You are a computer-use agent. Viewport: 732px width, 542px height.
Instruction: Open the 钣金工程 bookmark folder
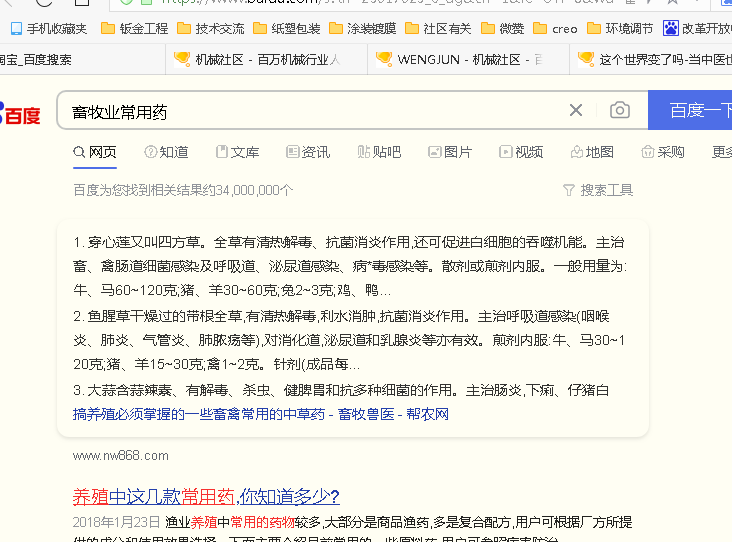(x=134, y=29)
